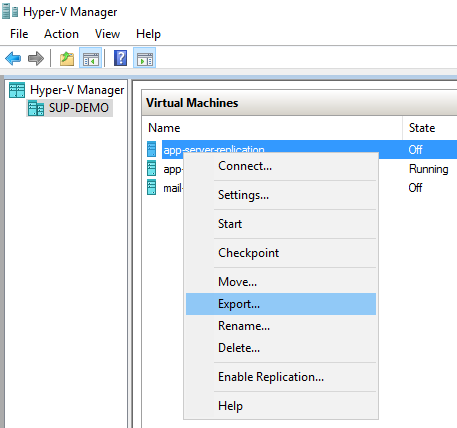
Task: Click the SUP-DEMO server icon in tree
Action: (36, 108)
